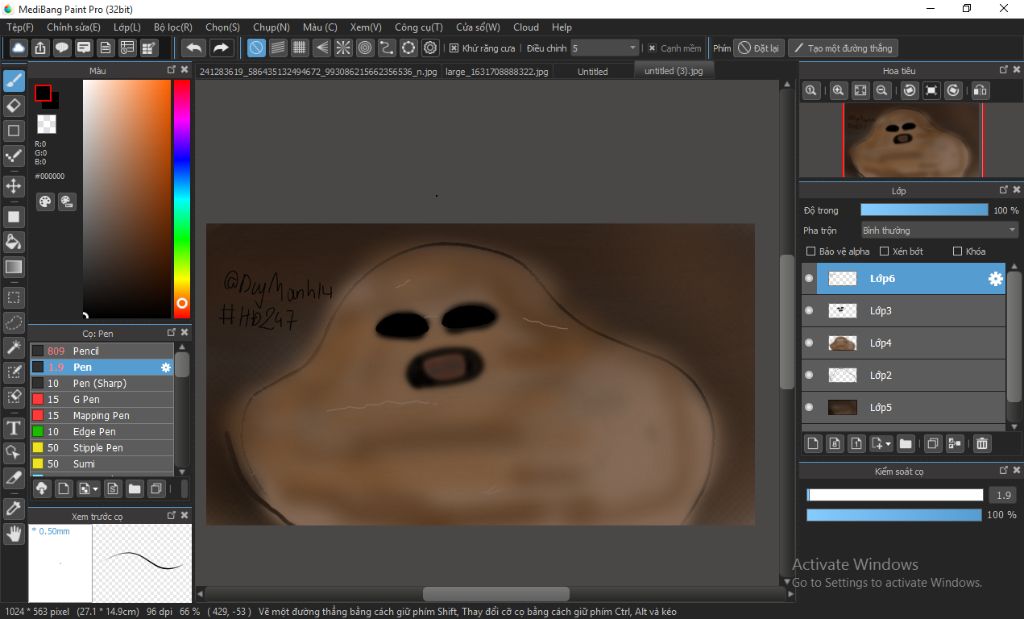
Task: Select the G Pen brush
Action: pos(102,399)
